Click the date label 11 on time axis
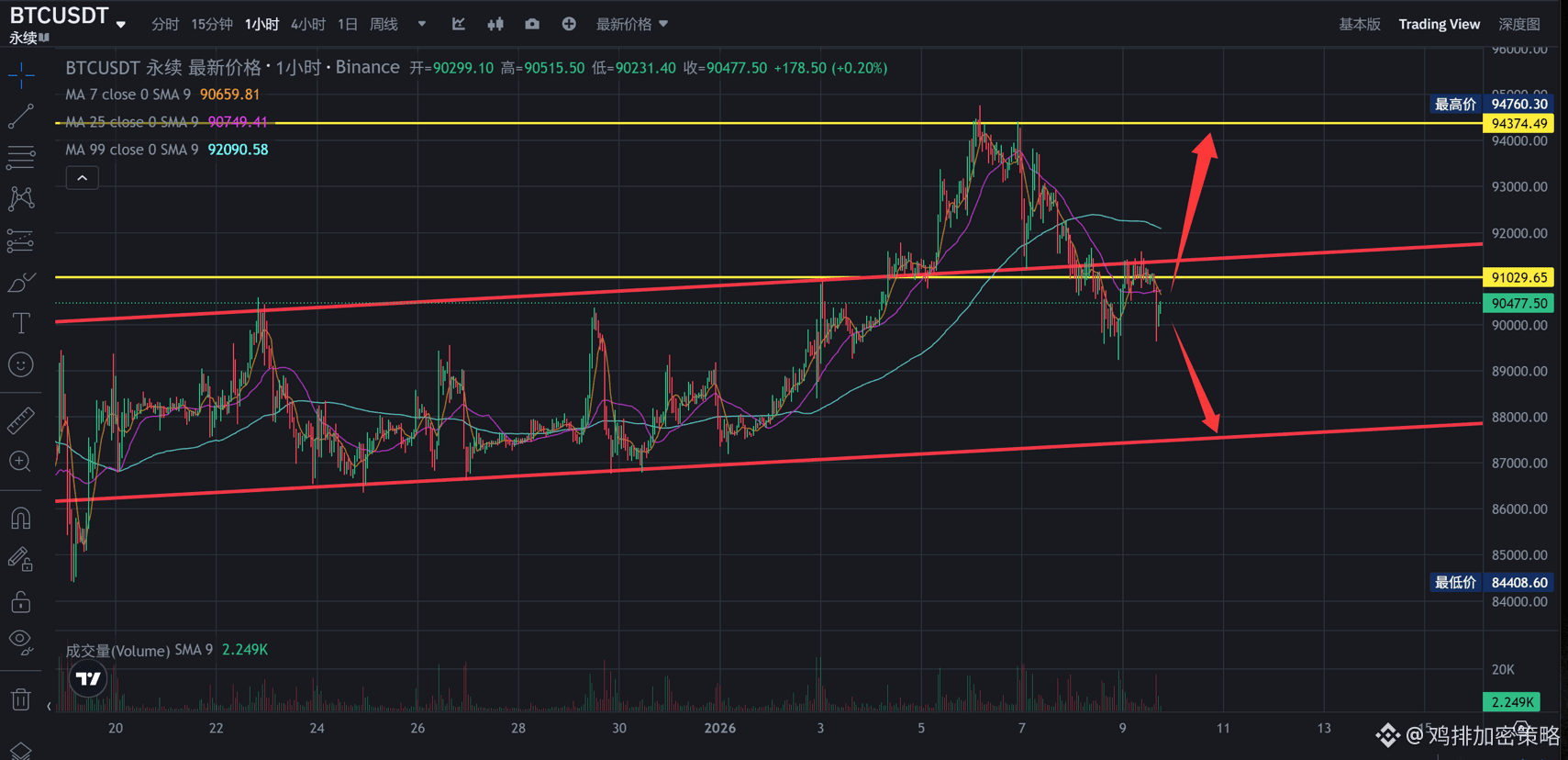 1223,729
